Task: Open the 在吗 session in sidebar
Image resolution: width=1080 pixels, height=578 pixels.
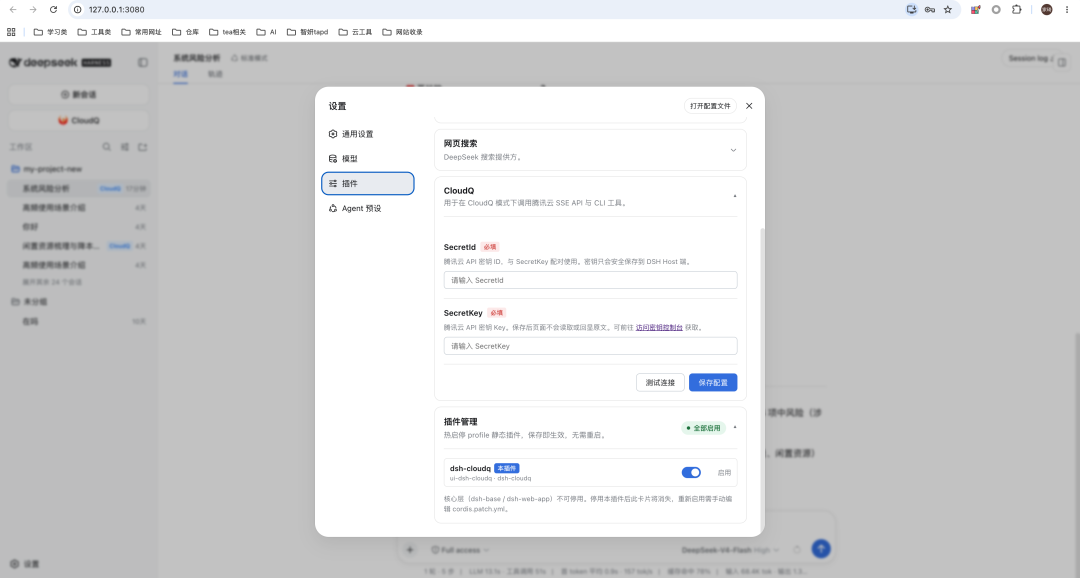Action: [x=79, y=321]
